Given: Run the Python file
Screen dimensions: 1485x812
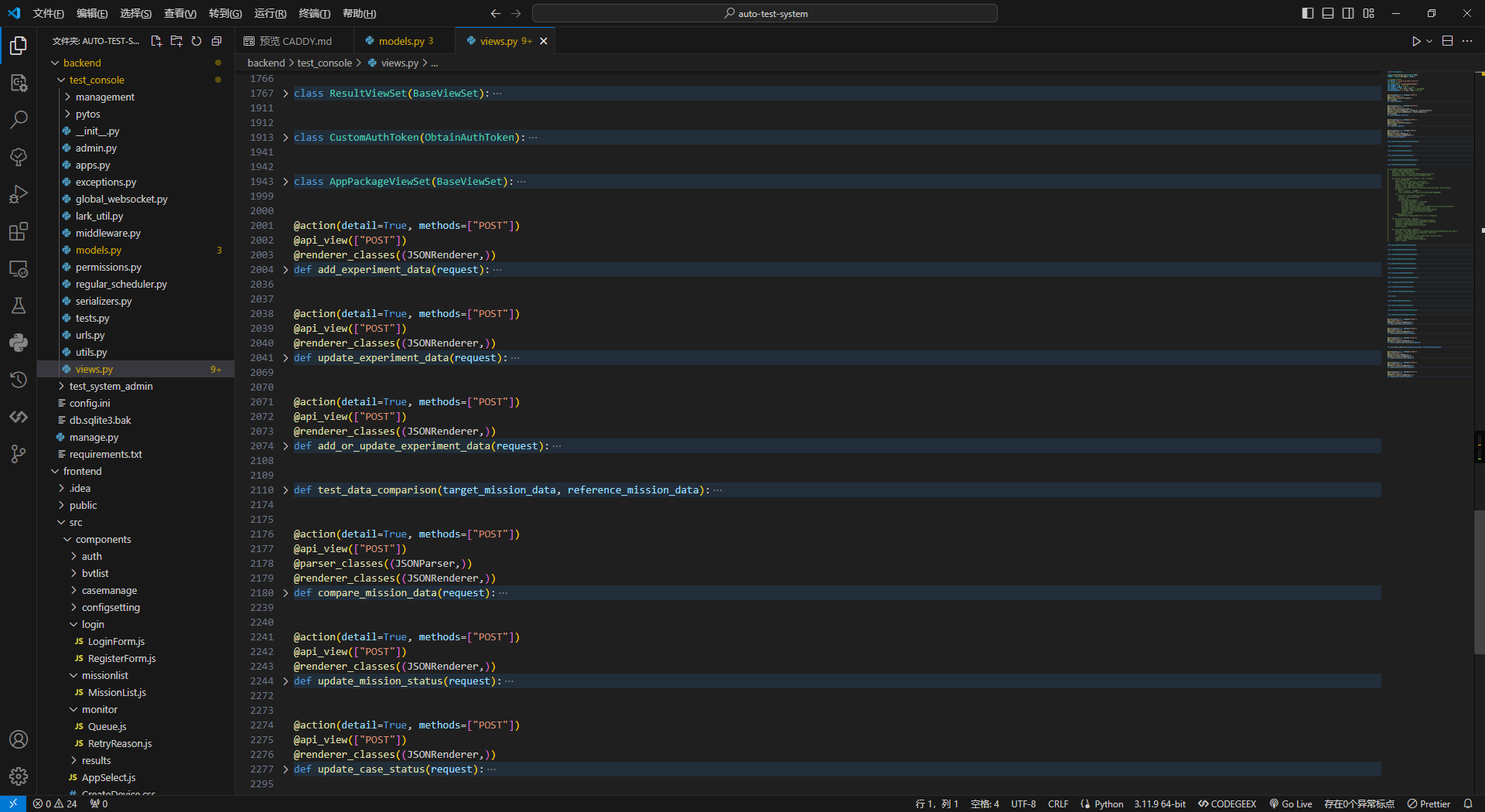Looking at the screenshot, I should click(1415, 41).
